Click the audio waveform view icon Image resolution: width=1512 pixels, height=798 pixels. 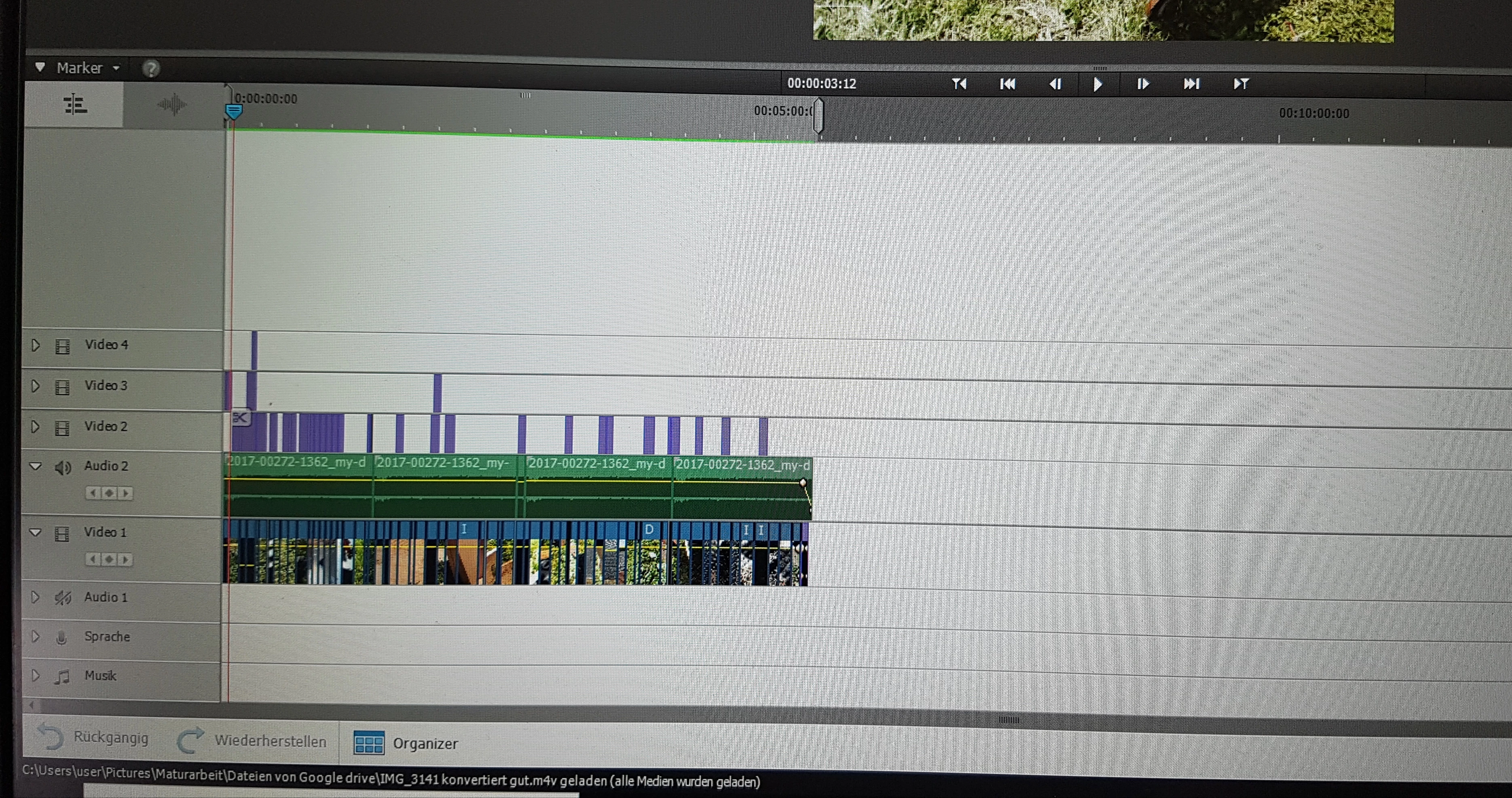[x=171, y=105]
